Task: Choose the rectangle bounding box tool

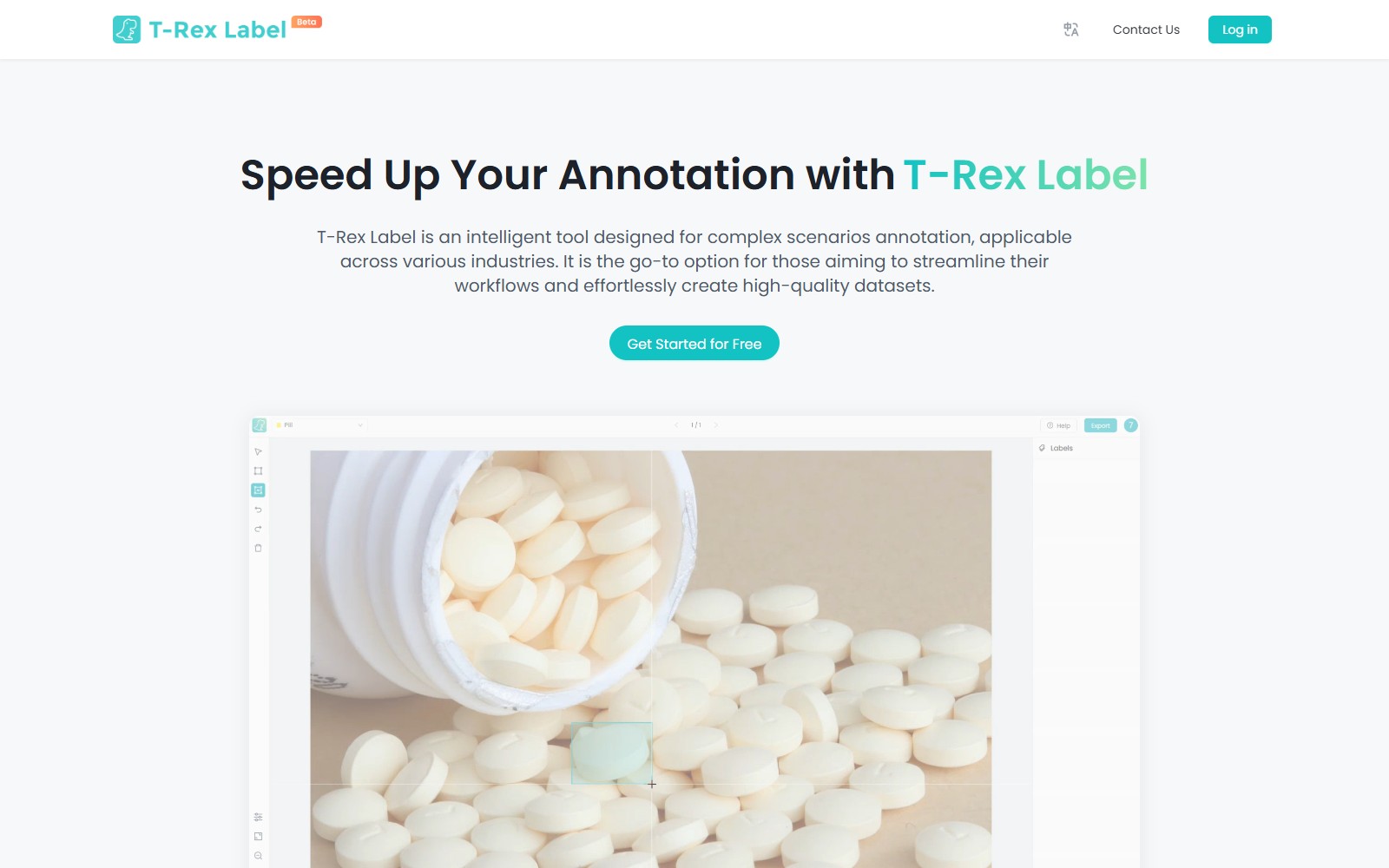Action: tap(258, 471)
